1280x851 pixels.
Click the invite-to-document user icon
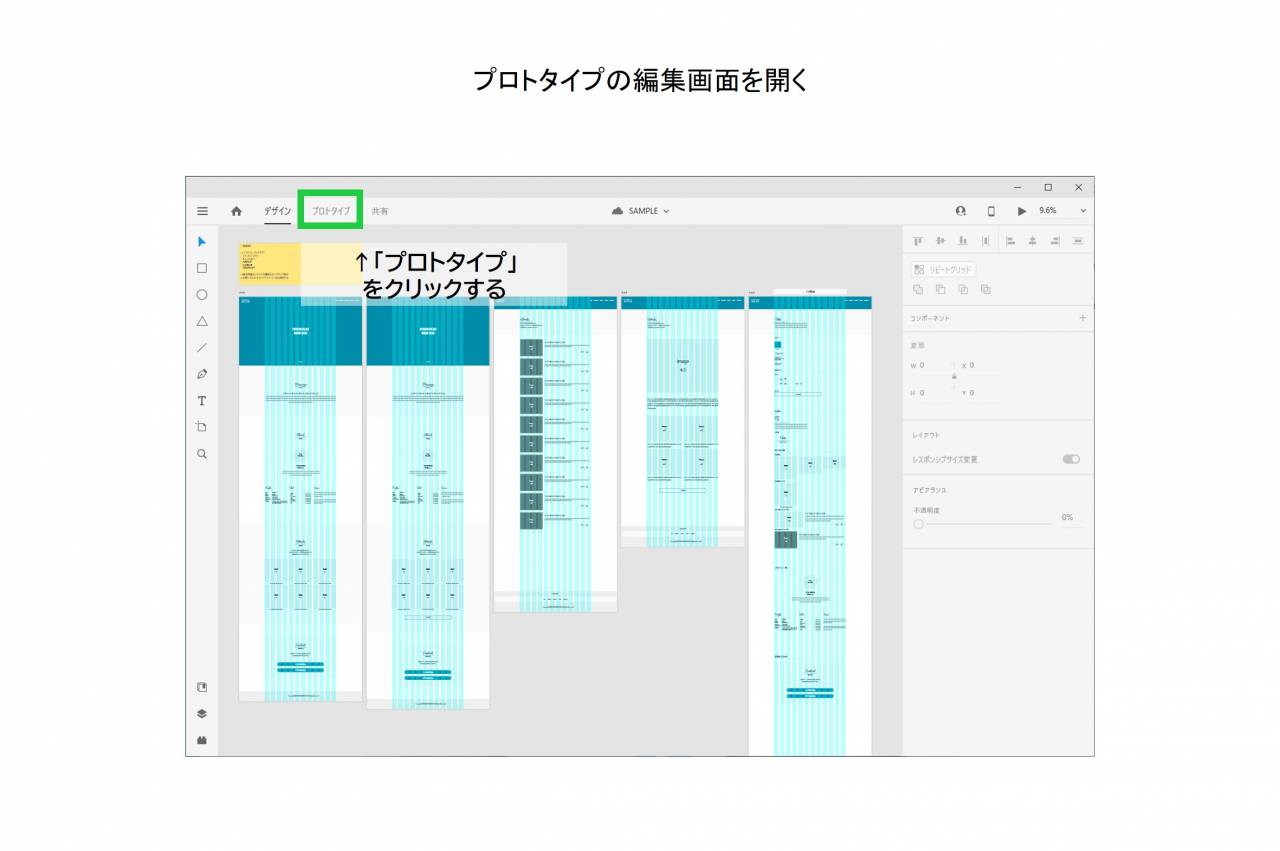coord(961,211)
